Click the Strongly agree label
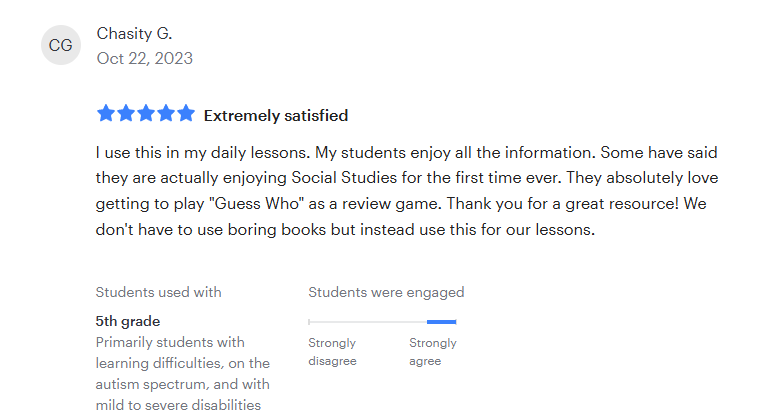Viewport: 758px width, 419px height. [433, 352]
